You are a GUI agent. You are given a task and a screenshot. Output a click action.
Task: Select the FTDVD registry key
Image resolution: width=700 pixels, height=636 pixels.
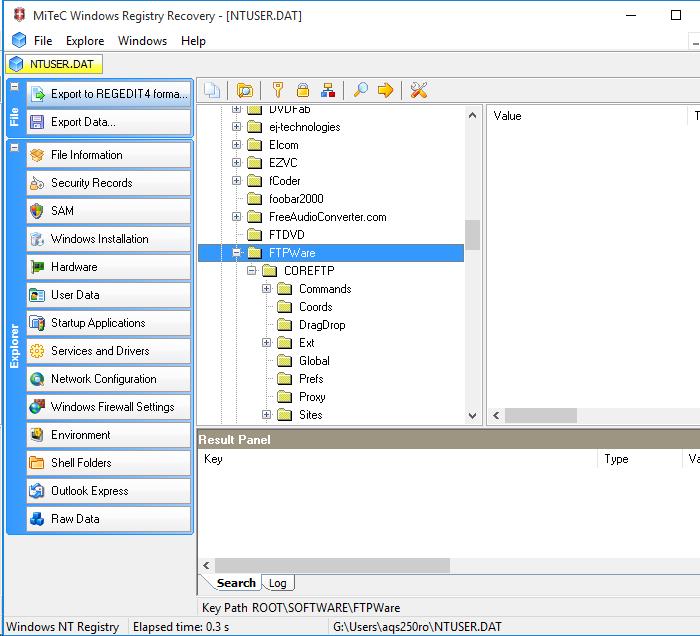tap(287, 234)
